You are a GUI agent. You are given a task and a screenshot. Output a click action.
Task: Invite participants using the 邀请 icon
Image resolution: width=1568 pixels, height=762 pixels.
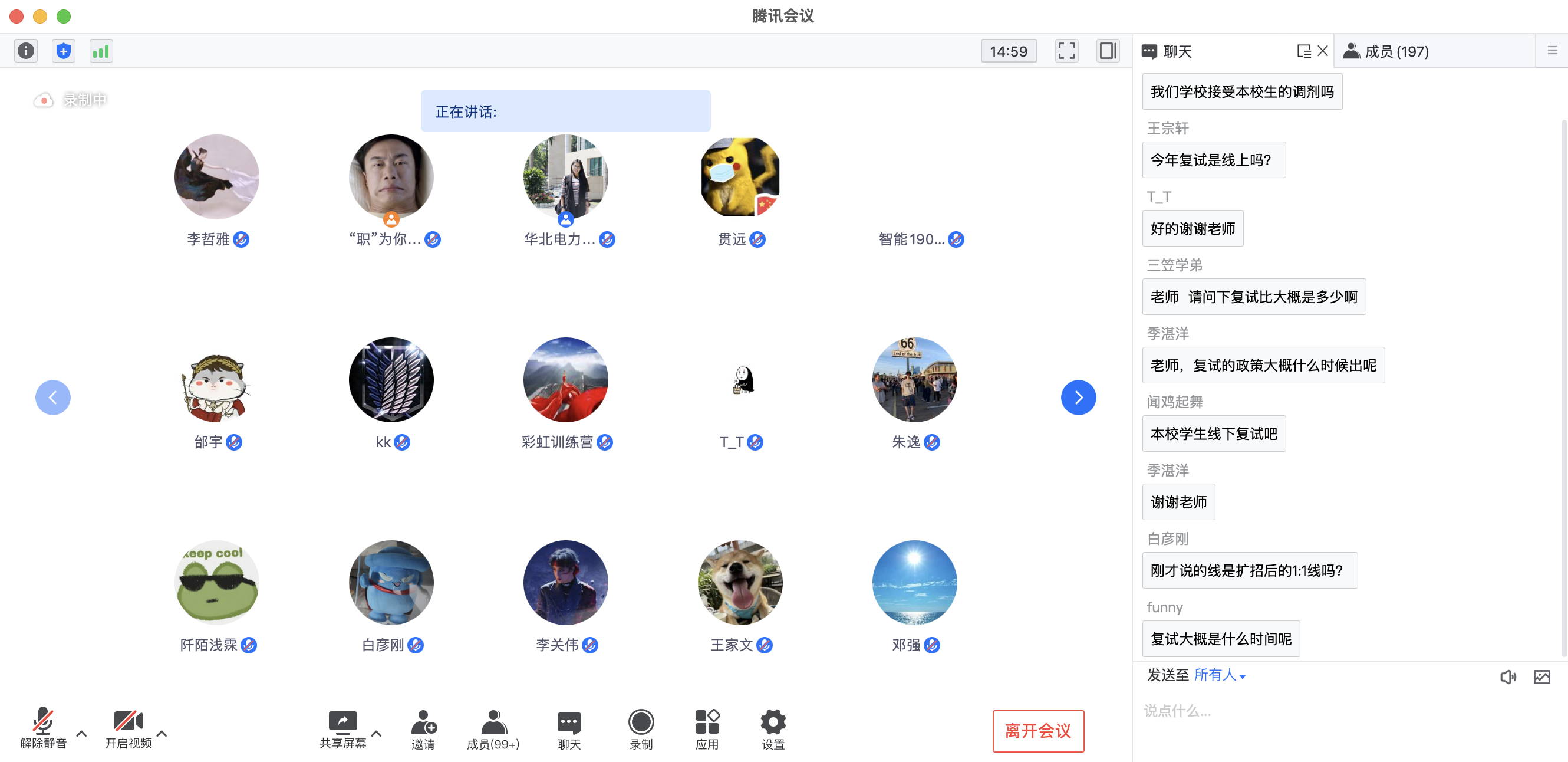[425, 728]
